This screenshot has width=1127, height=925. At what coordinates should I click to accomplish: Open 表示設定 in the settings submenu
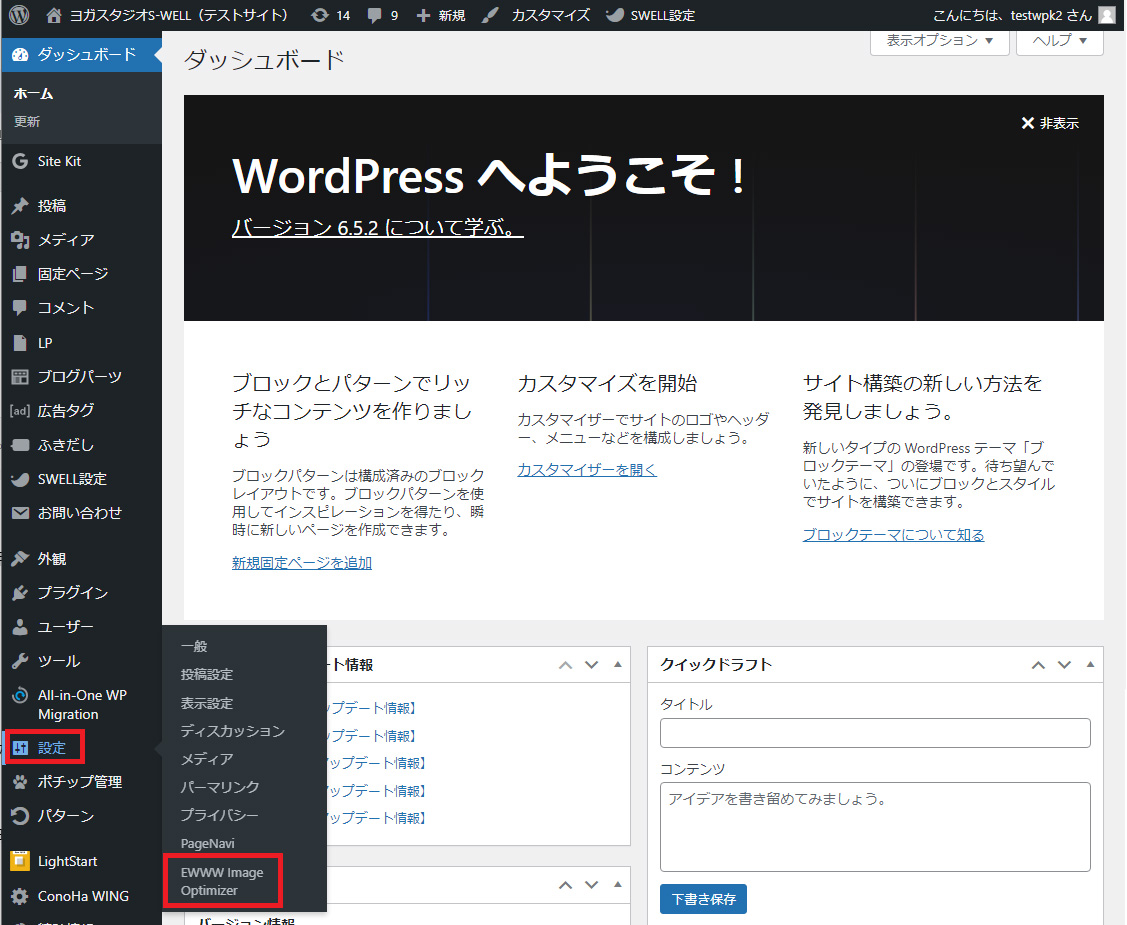tap(207, 703)
